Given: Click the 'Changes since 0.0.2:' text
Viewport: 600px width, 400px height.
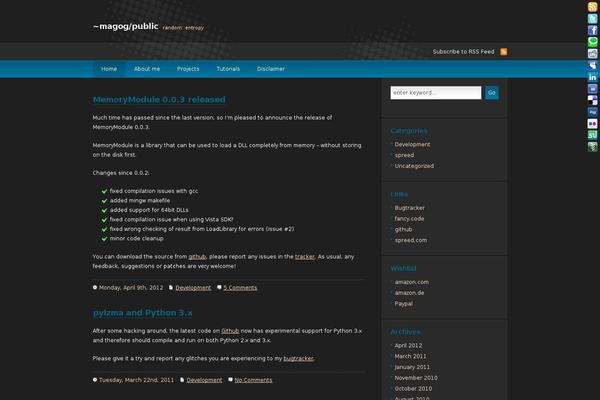Looking at the screenshot, I should click(x=121, y=173).
